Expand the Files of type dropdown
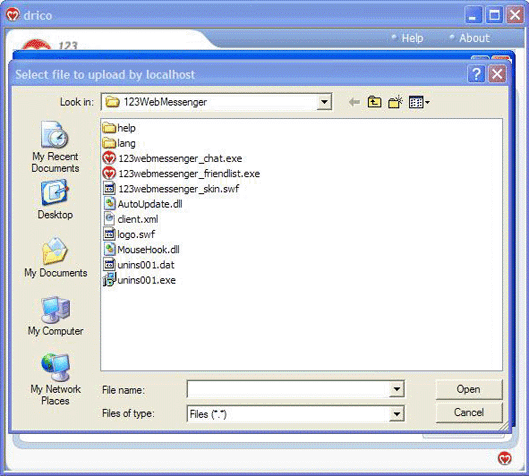 (x=396, y=414)
